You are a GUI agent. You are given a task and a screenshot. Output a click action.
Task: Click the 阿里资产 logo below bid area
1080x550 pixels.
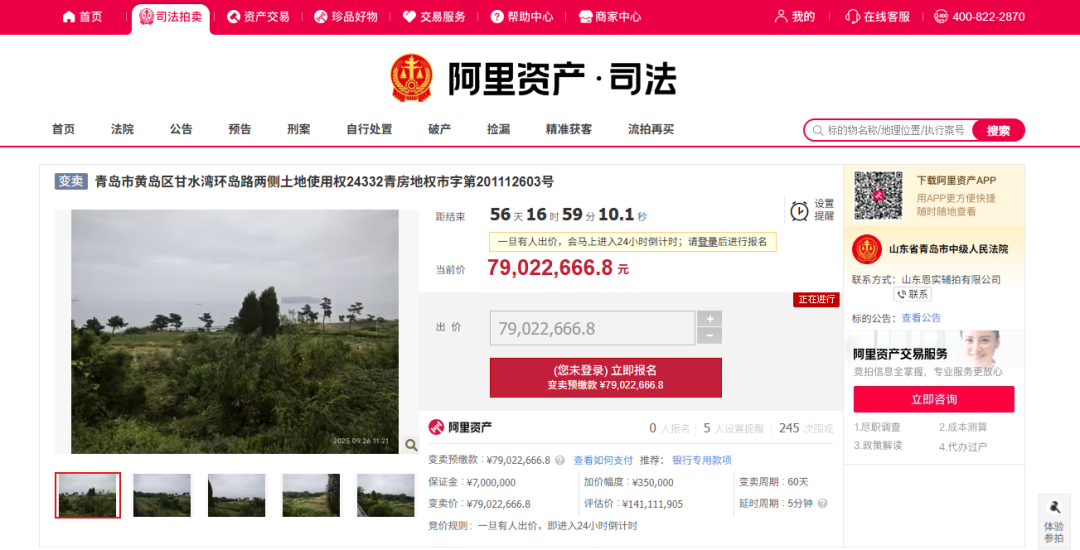460,427
